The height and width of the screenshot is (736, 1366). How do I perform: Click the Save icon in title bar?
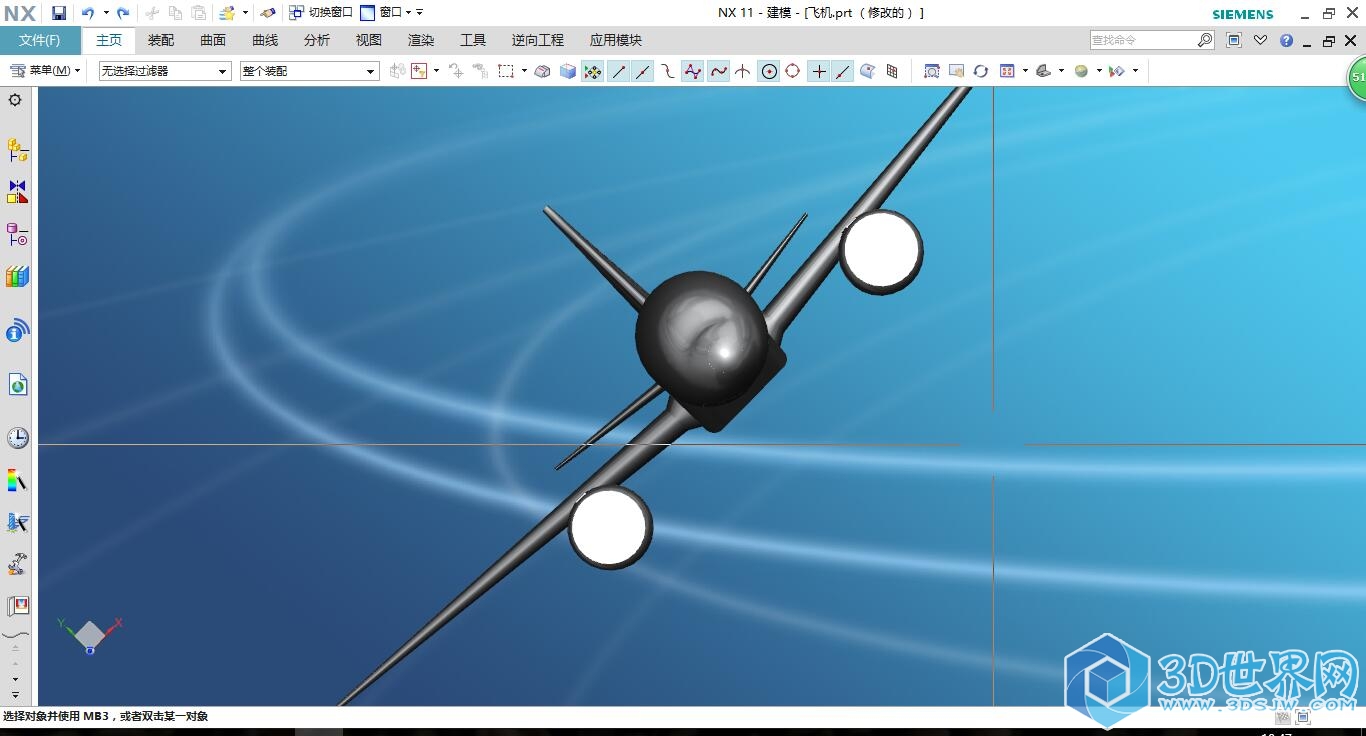click(59, 13)
